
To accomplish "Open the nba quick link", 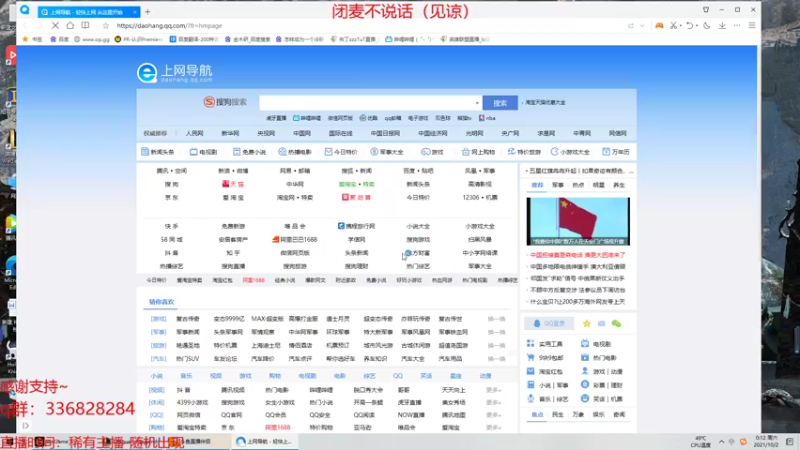I will pos(487,118).
